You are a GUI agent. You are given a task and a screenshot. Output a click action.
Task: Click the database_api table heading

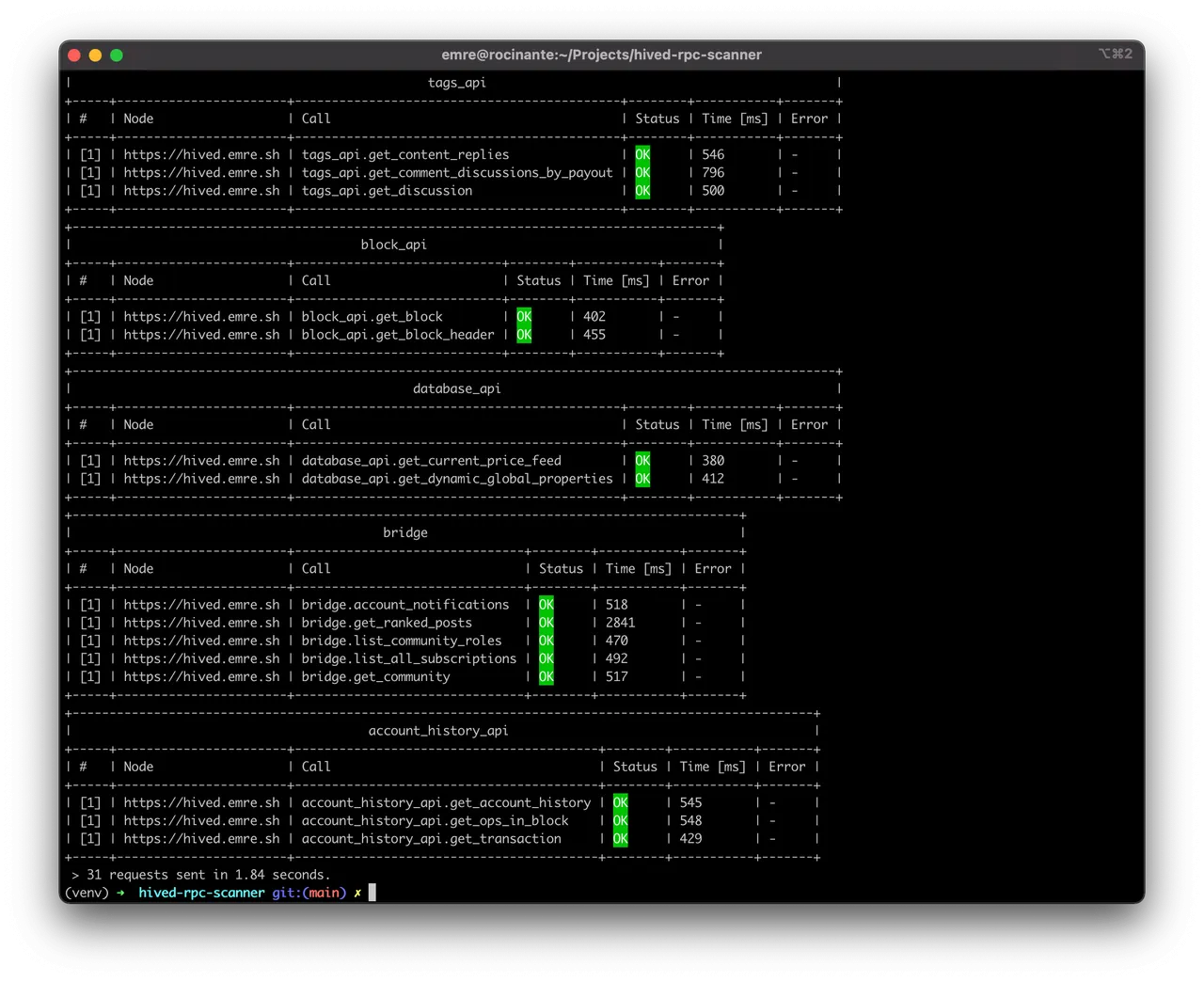click(457, 388)
